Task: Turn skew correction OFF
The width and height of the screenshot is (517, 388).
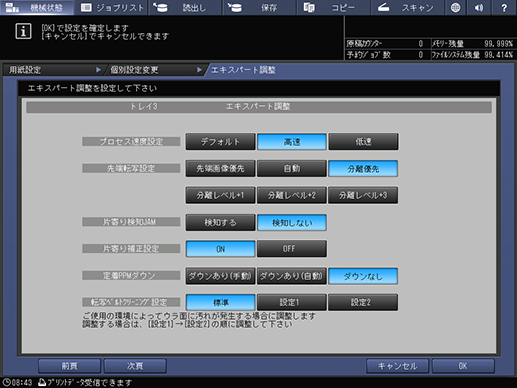Action: point(292,249)
